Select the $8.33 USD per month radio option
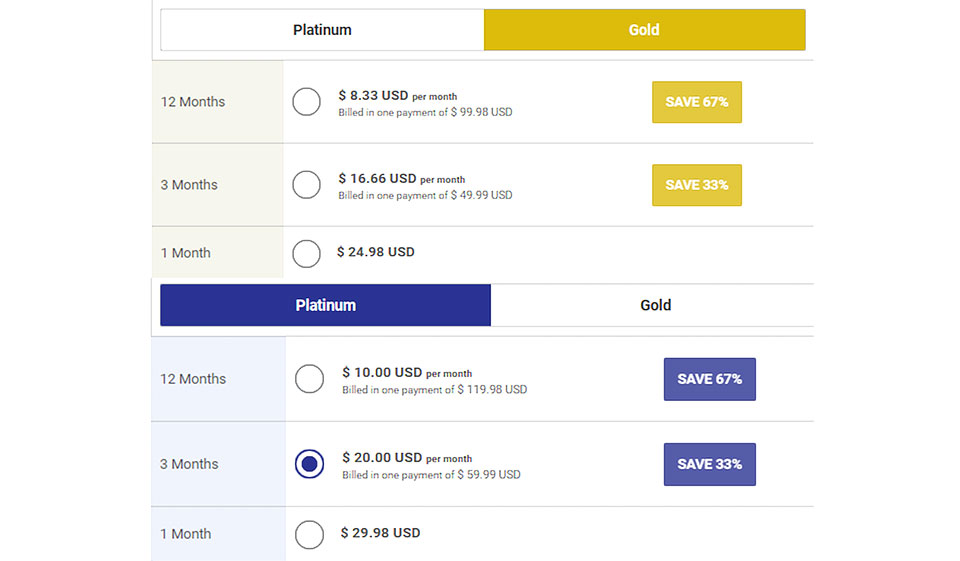Viewport: 960px width, 561px height. click(307, 102)
